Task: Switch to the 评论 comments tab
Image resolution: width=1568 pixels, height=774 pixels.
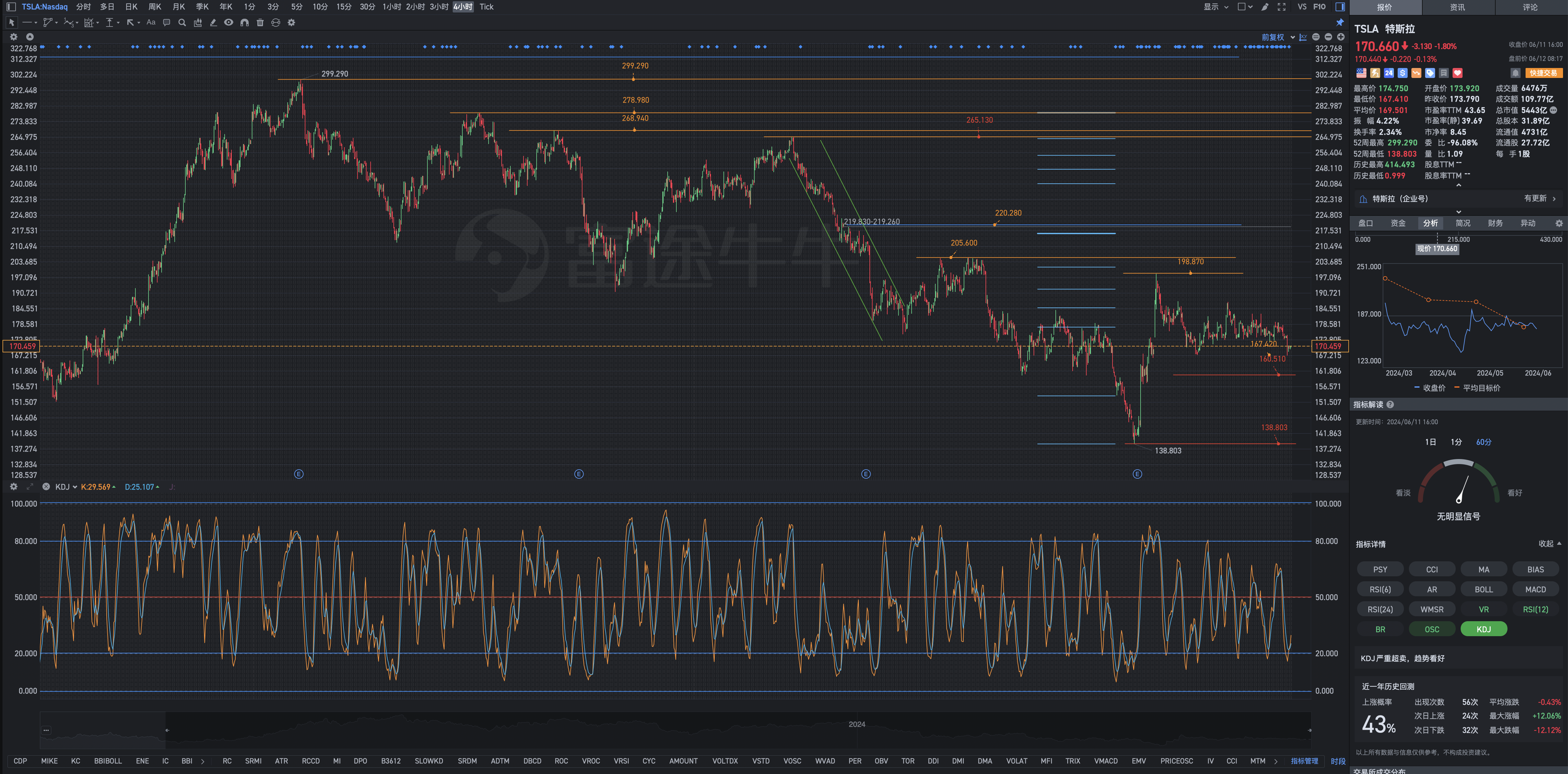Action: tap(1530, 7)
